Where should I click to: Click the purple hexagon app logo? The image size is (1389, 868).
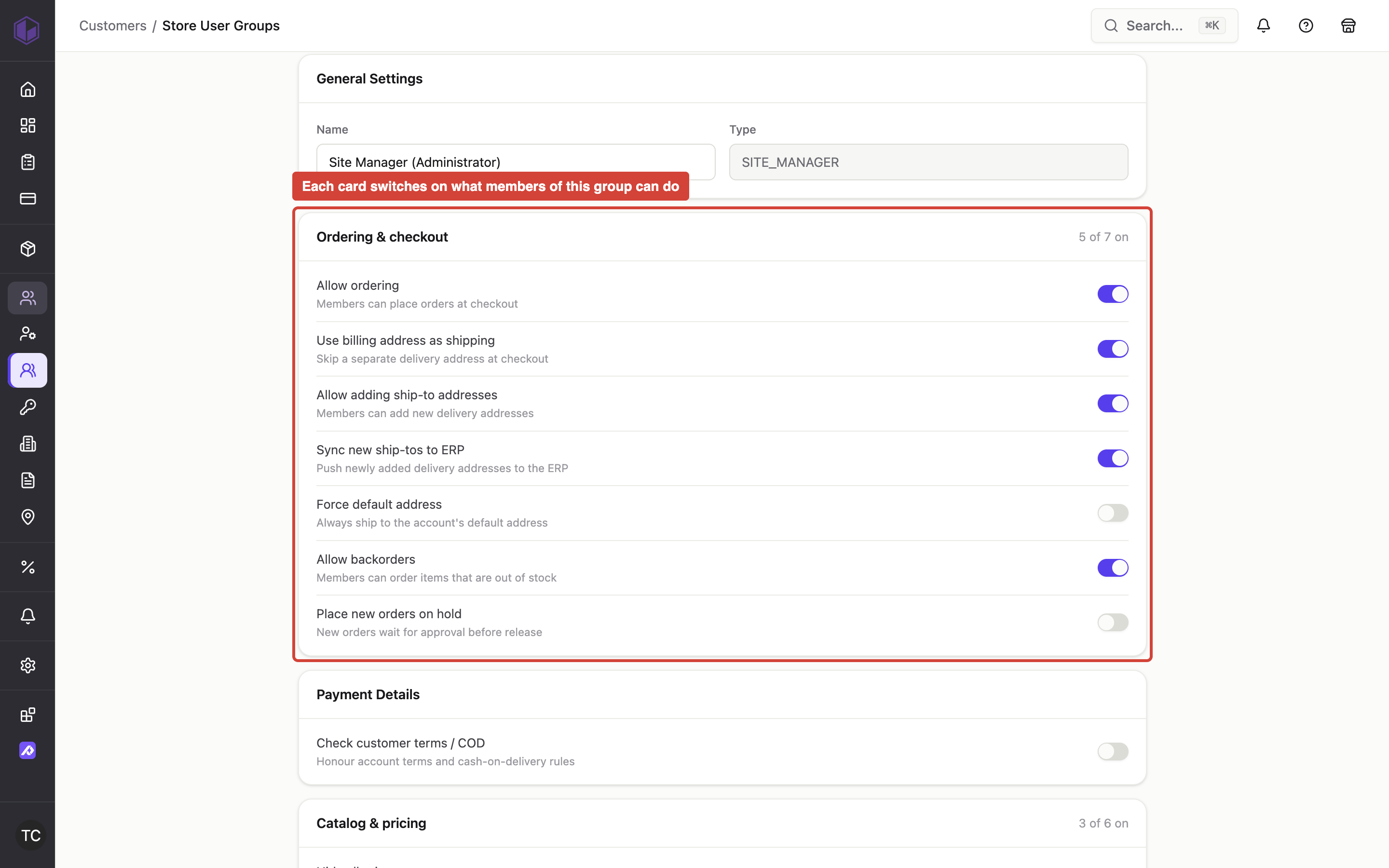[x=27, y=30]
